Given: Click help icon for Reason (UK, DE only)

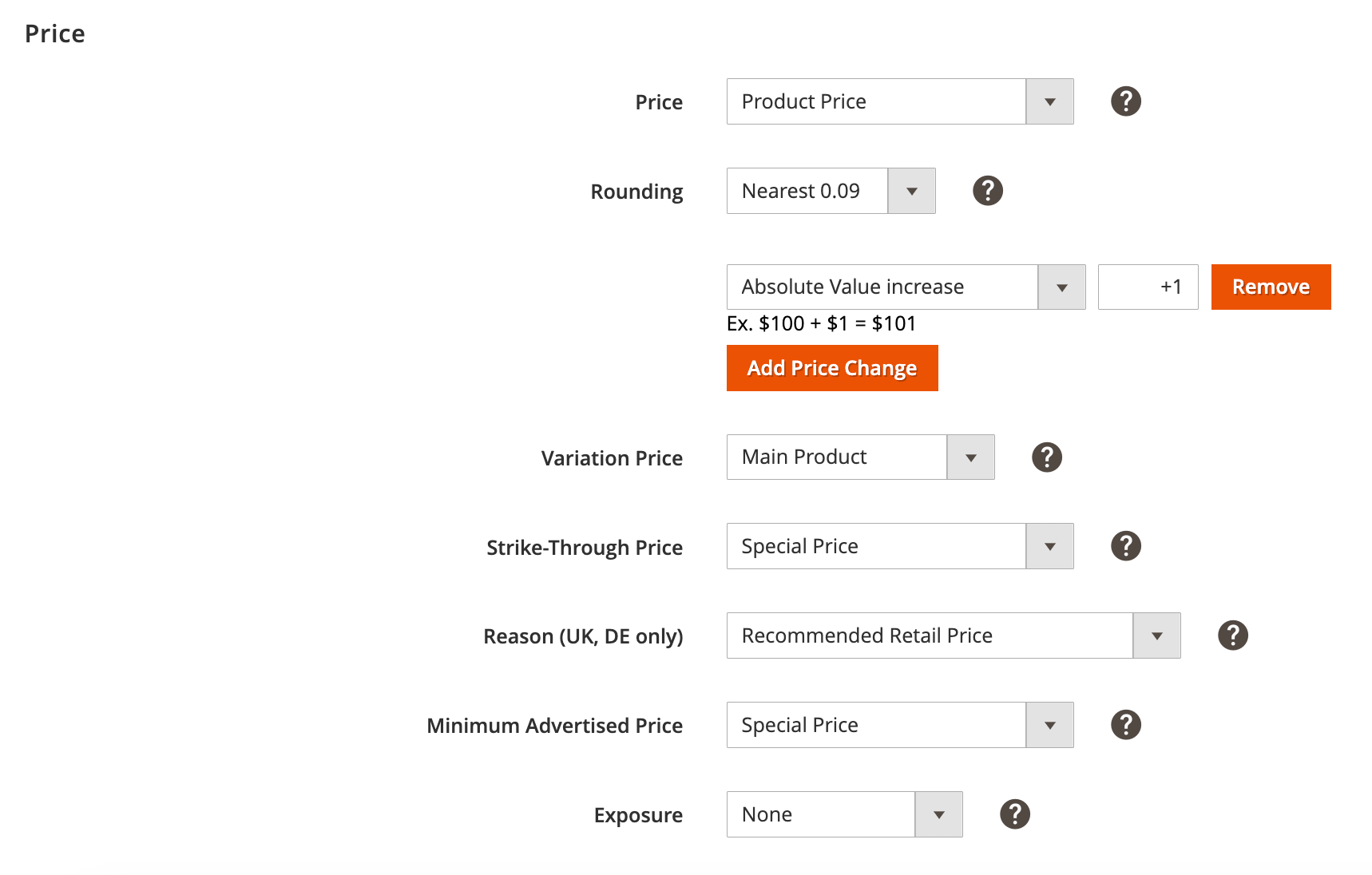Looking at the screenshot, I should point(1232,635).
